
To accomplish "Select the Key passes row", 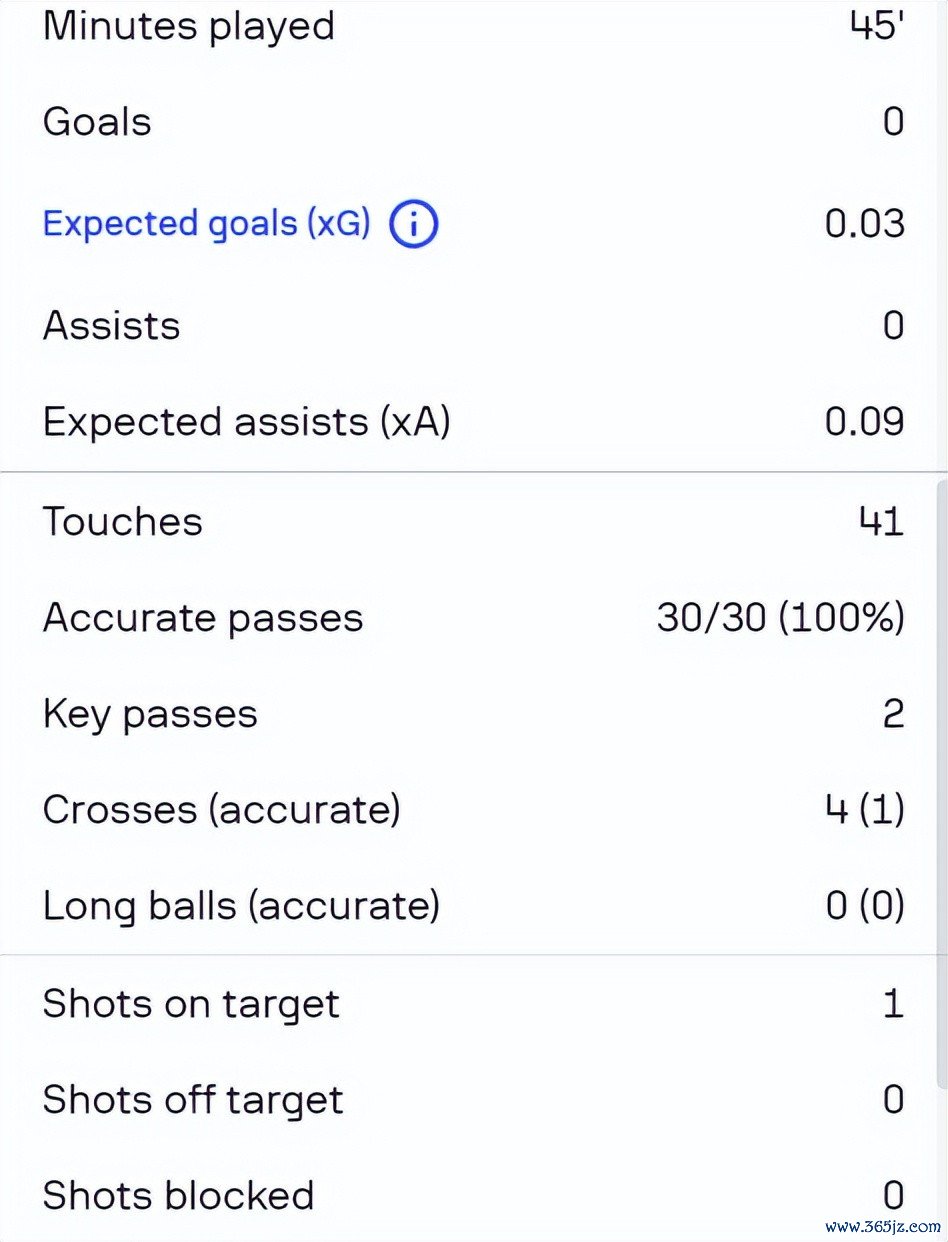I will point(474,714).
